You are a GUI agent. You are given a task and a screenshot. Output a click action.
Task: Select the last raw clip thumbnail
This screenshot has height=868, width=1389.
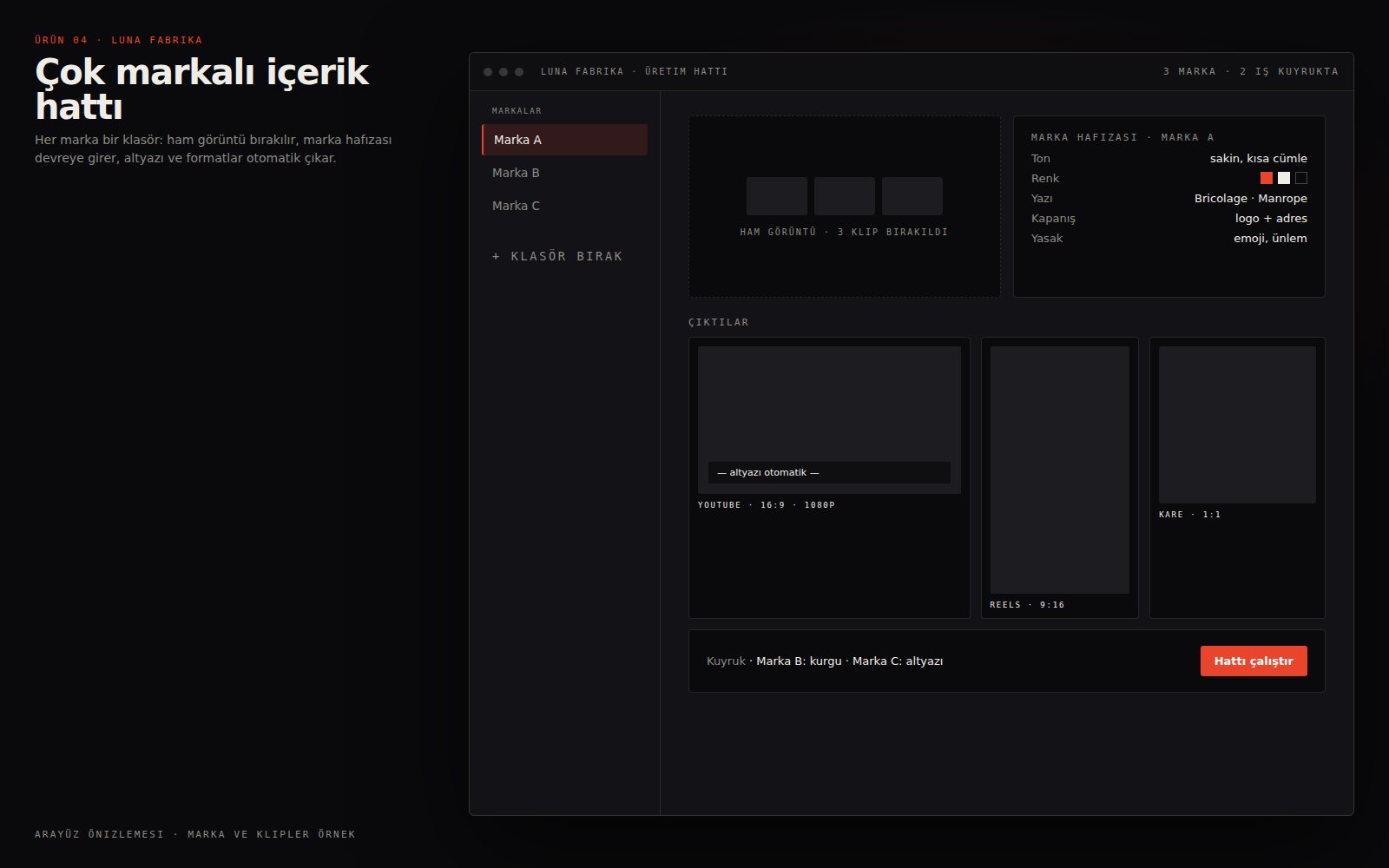(912, 196)
